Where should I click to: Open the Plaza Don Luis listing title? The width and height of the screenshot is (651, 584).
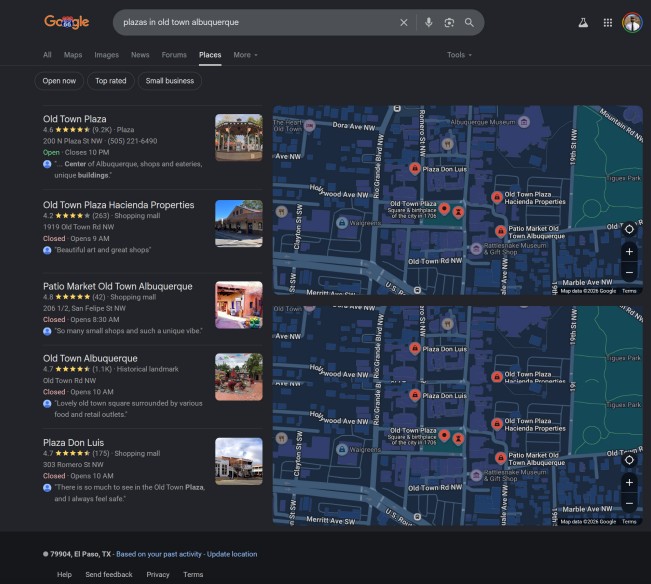click(73, 442)
